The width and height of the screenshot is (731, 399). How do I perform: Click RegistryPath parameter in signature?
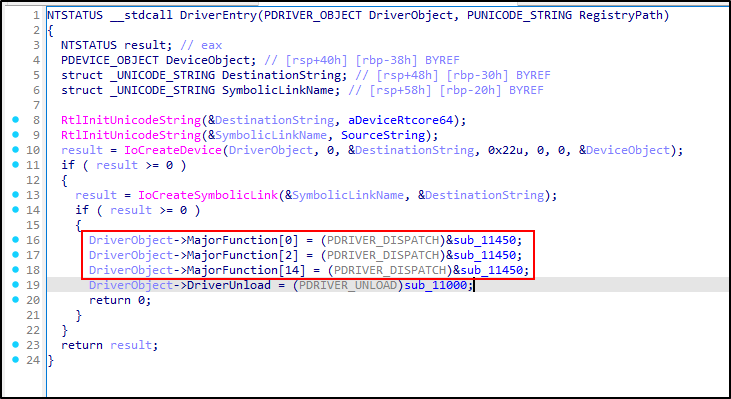click(x=621, y=15)
